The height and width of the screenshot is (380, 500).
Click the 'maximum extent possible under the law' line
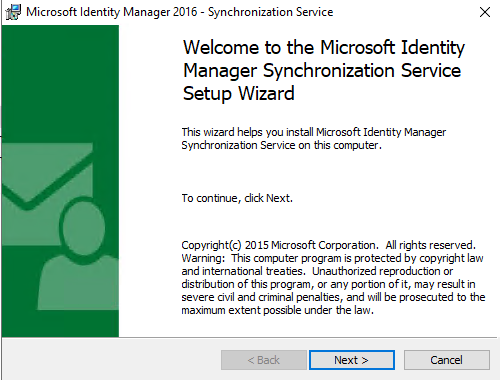278,310
